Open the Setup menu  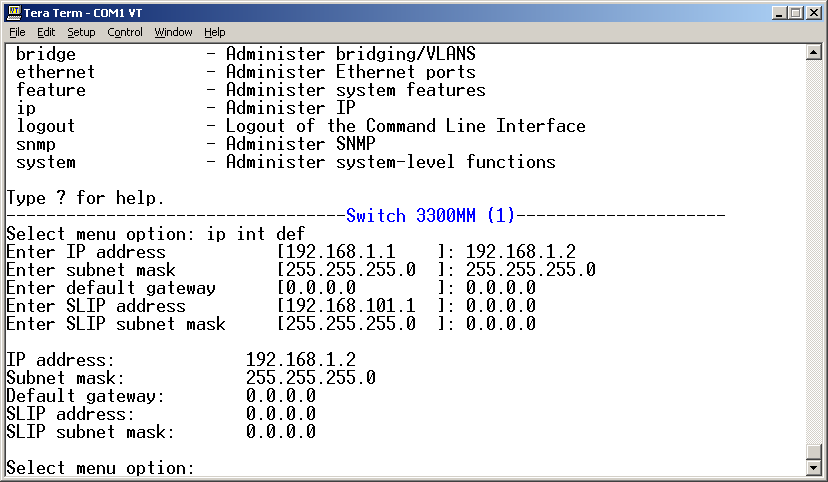click(x=81, y=32)
